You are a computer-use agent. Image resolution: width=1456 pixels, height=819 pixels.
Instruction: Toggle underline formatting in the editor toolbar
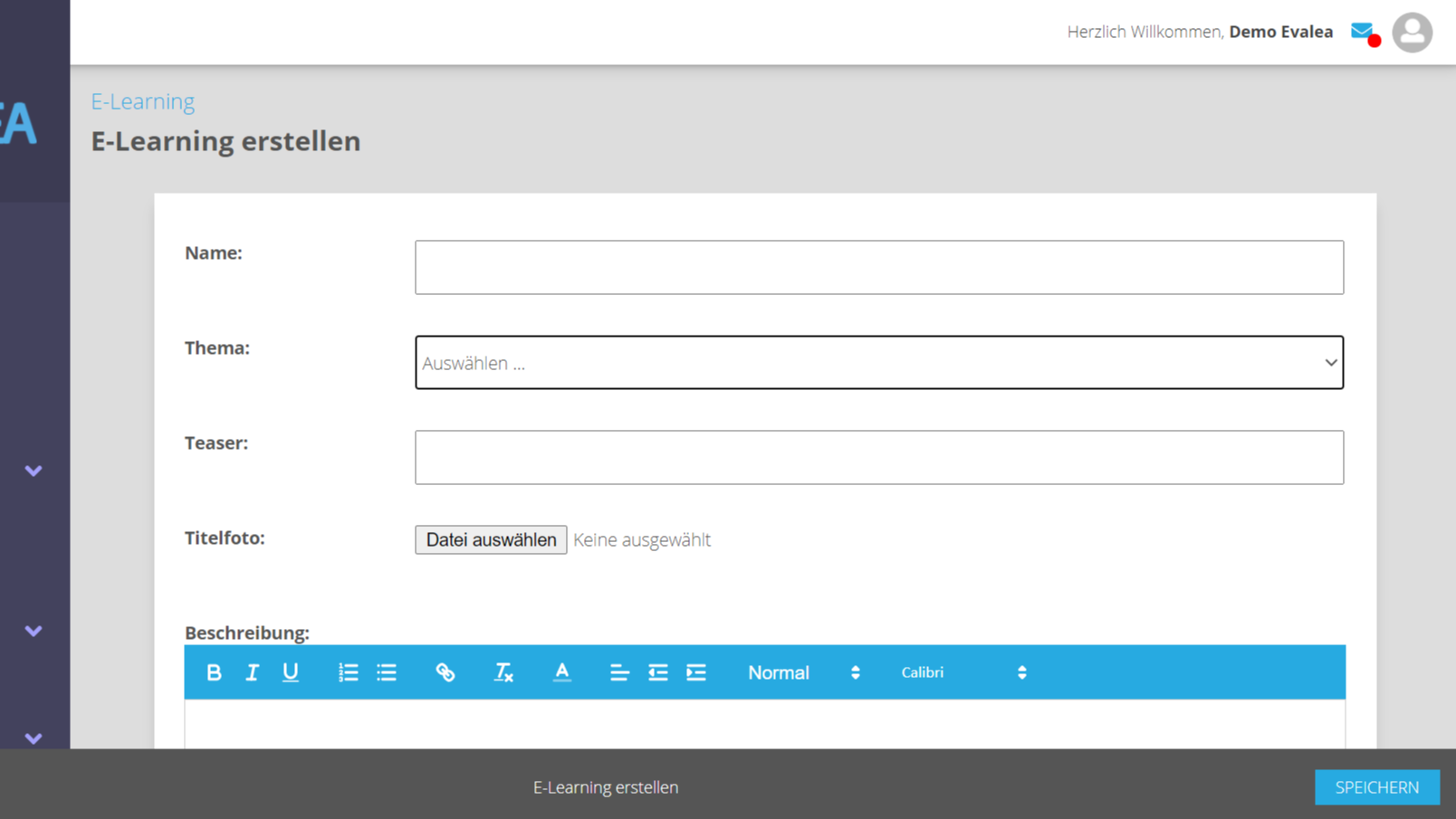pos(290,672)
